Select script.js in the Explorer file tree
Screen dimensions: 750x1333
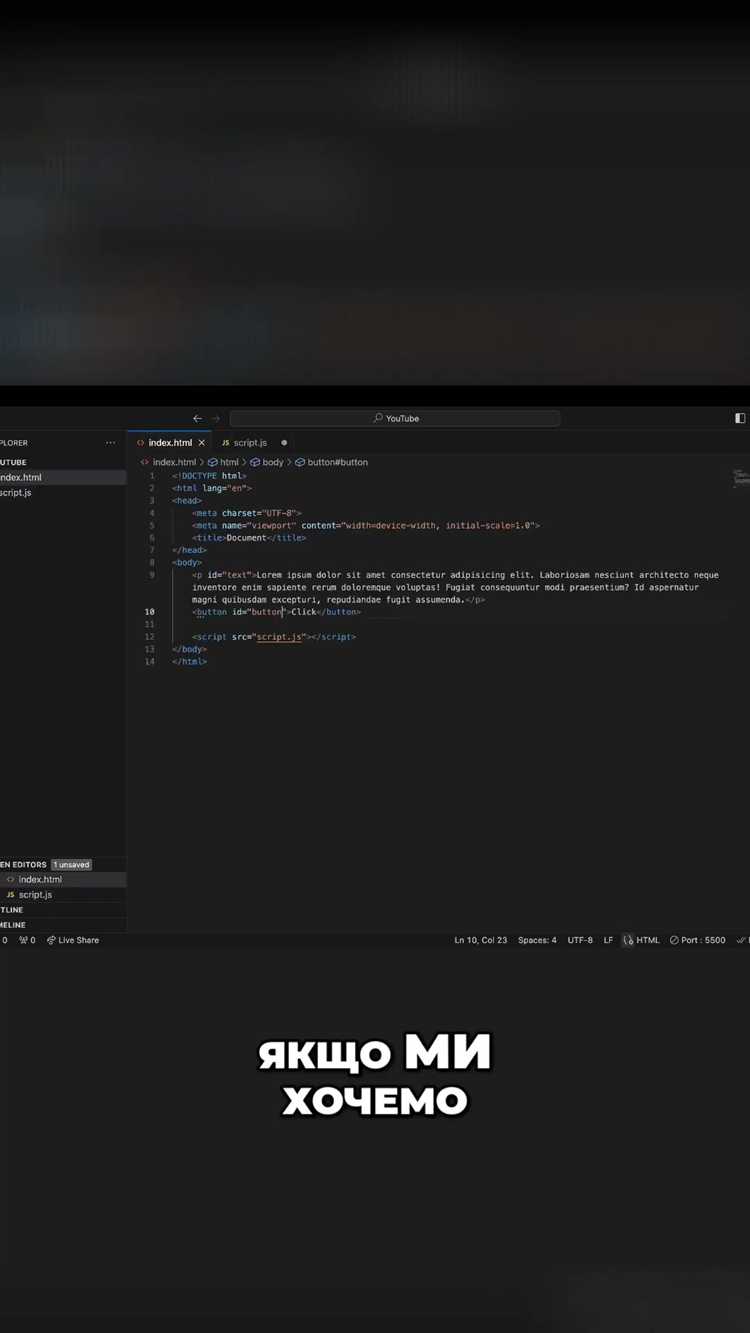click(x=63, y=492)
